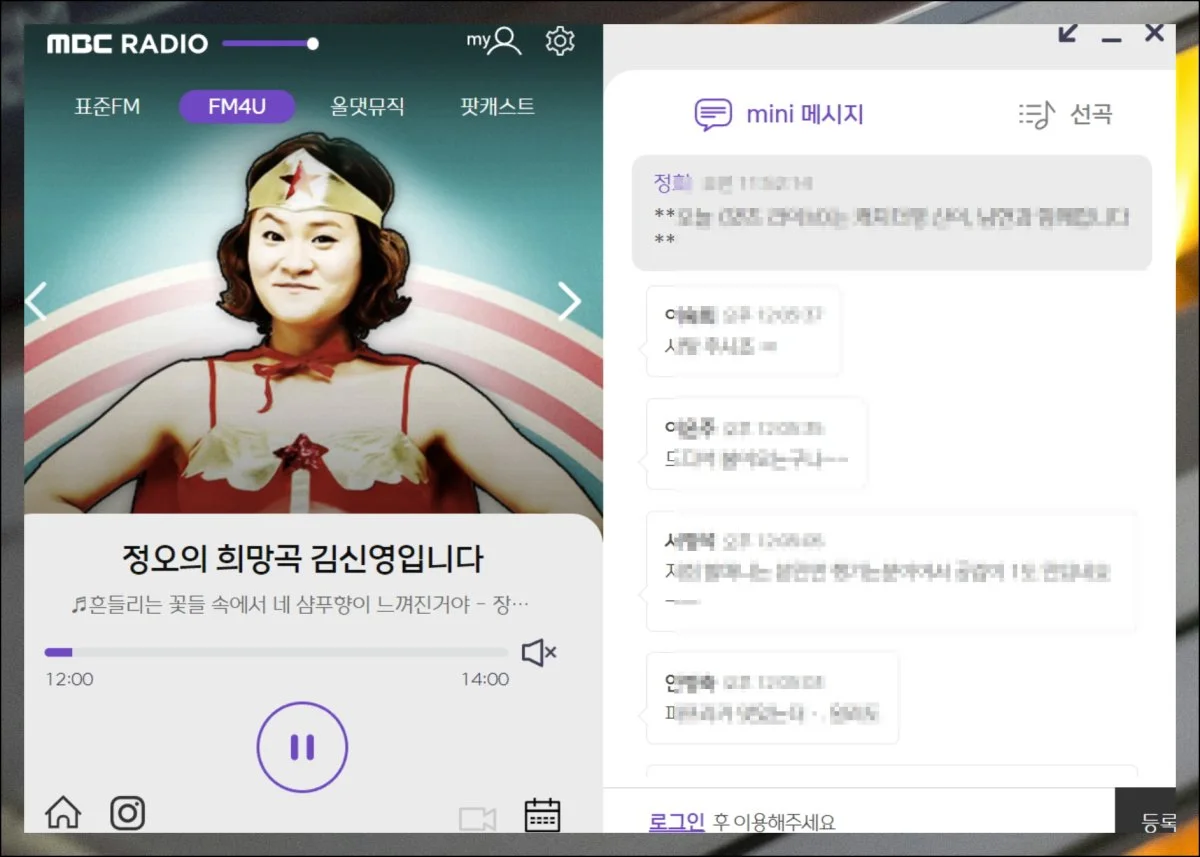Shrink the player with diagonal arrow icon
This screenshot has width=1200, height=857.
[x=1068, y=34]
